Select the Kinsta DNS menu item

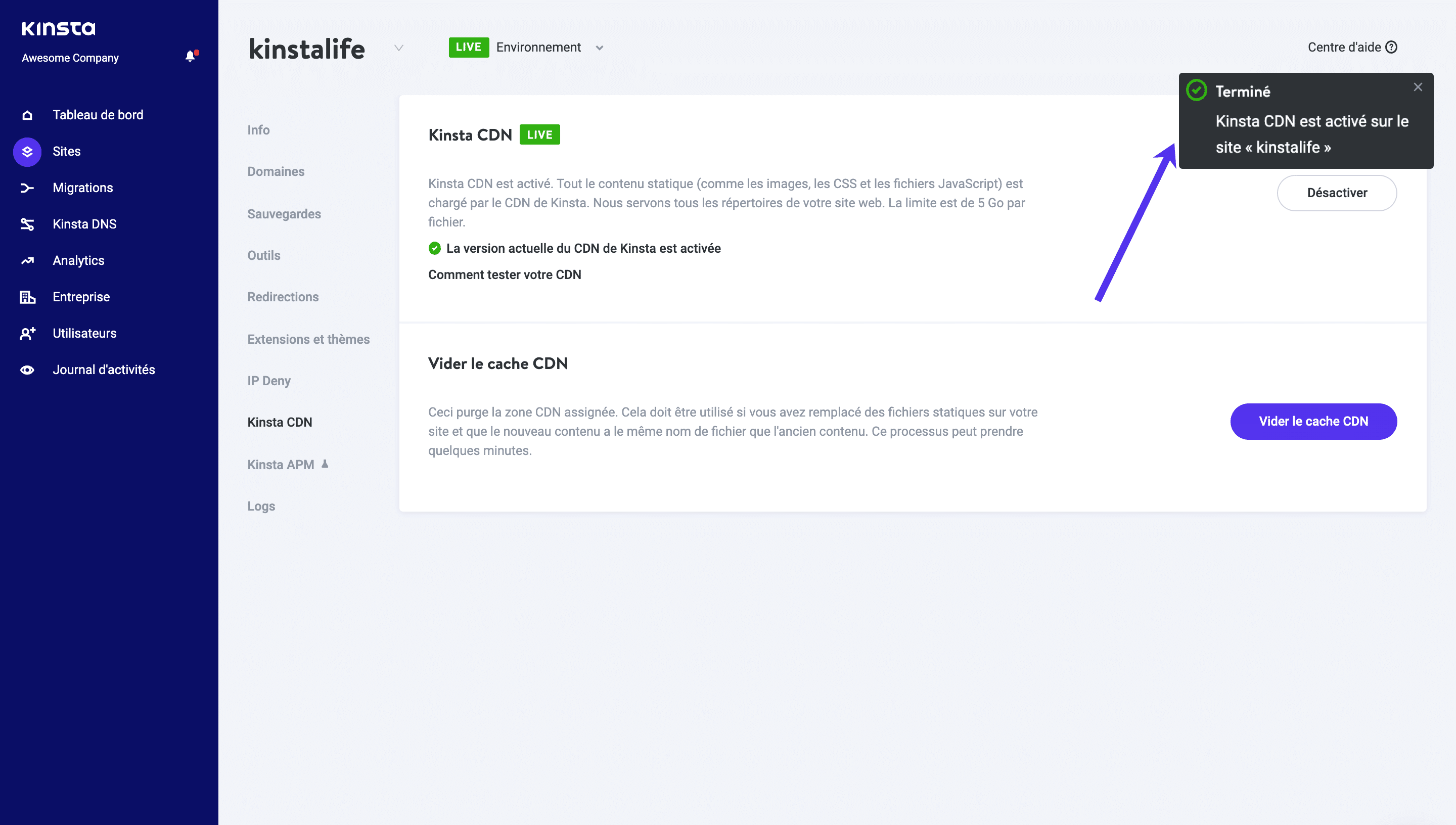[x=85, y=224]
